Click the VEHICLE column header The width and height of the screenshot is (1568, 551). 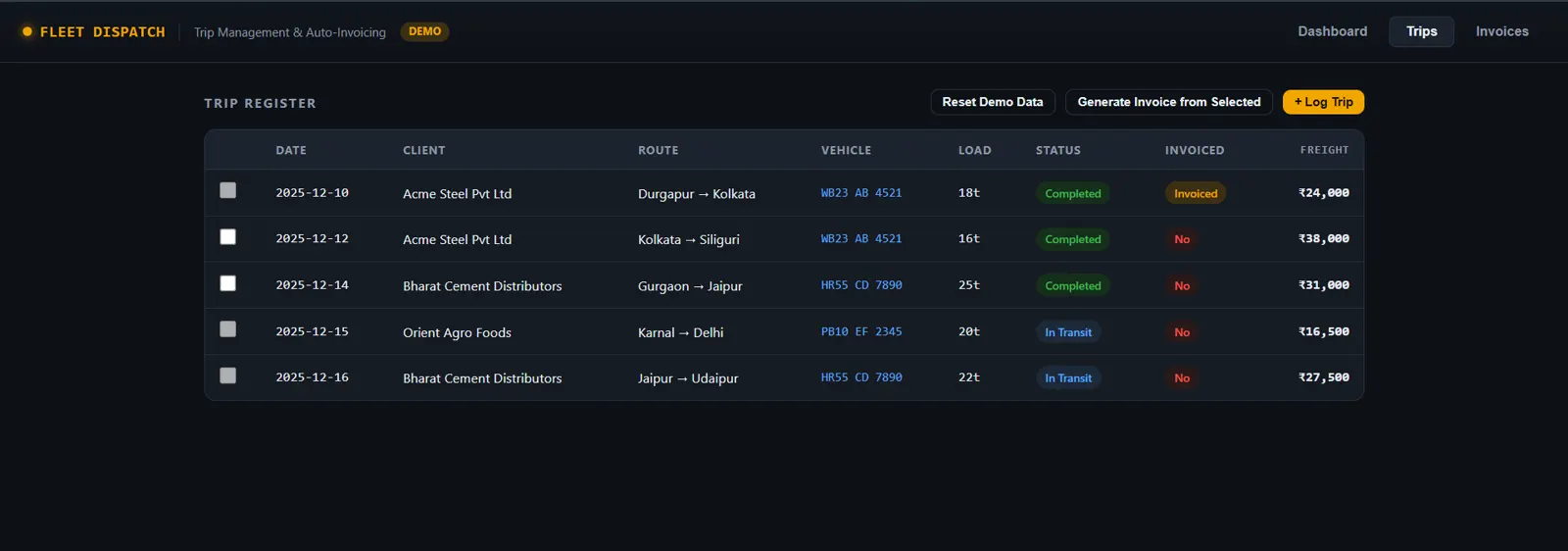846,150
